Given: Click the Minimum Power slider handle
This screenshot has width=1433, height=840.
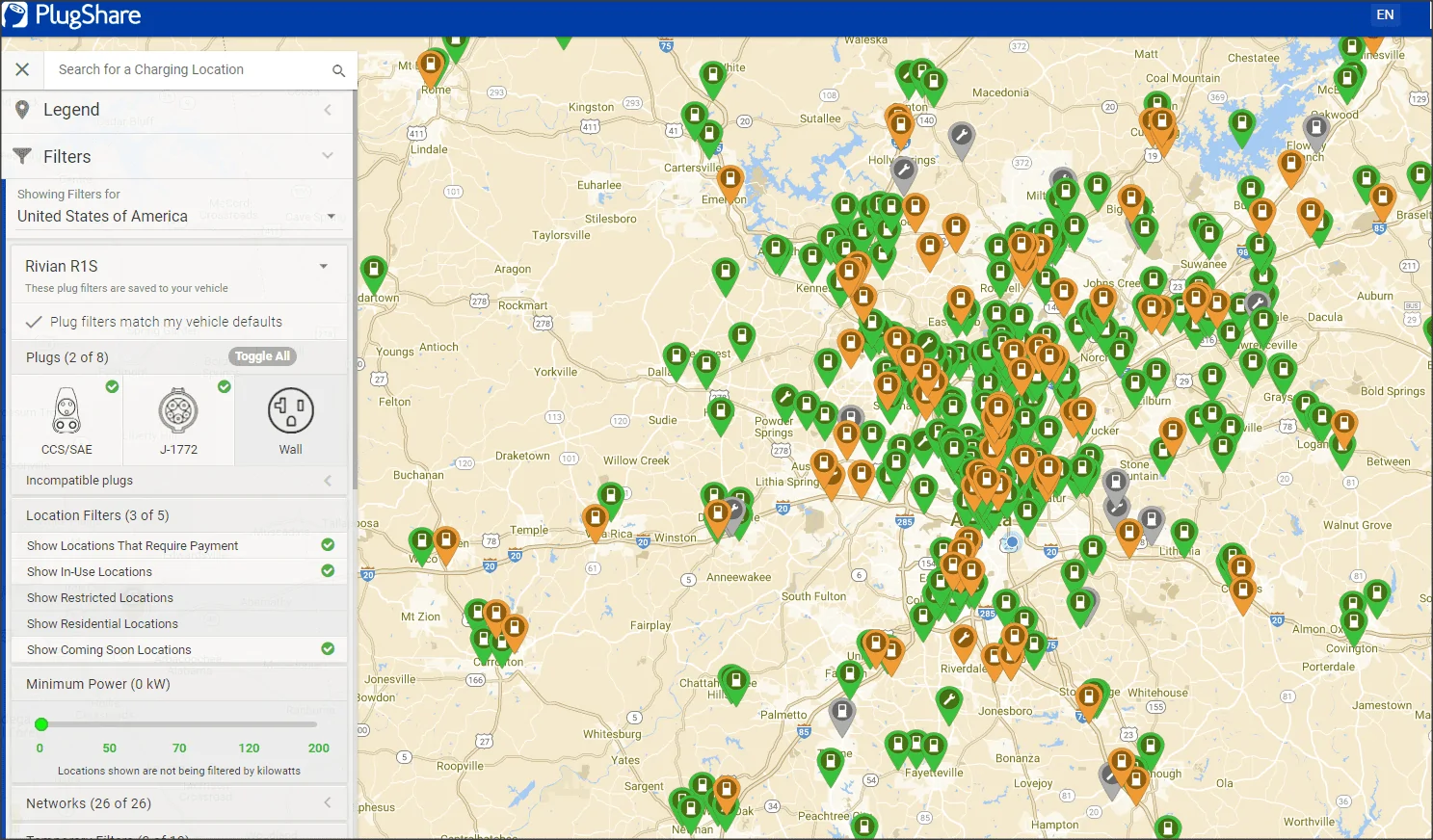Looking at the screenshot, I should 41,724.
